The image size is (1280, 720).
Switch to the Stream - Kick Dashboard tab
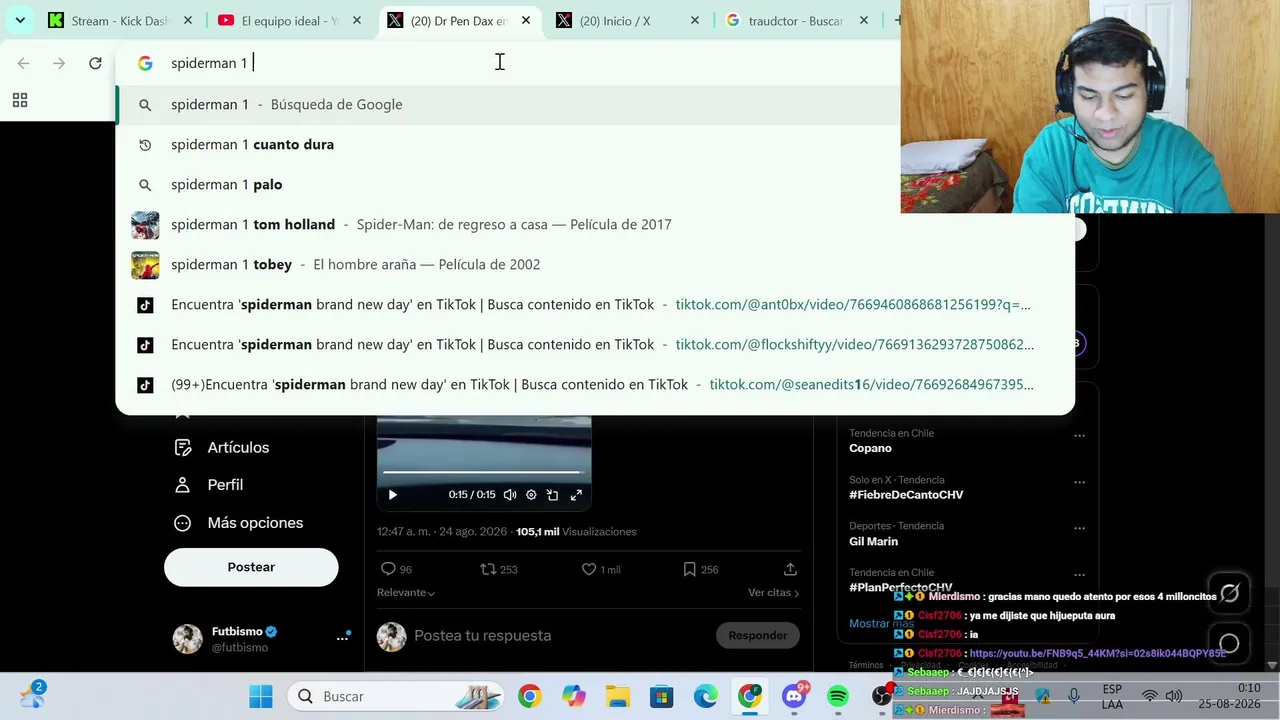(119, 20)
